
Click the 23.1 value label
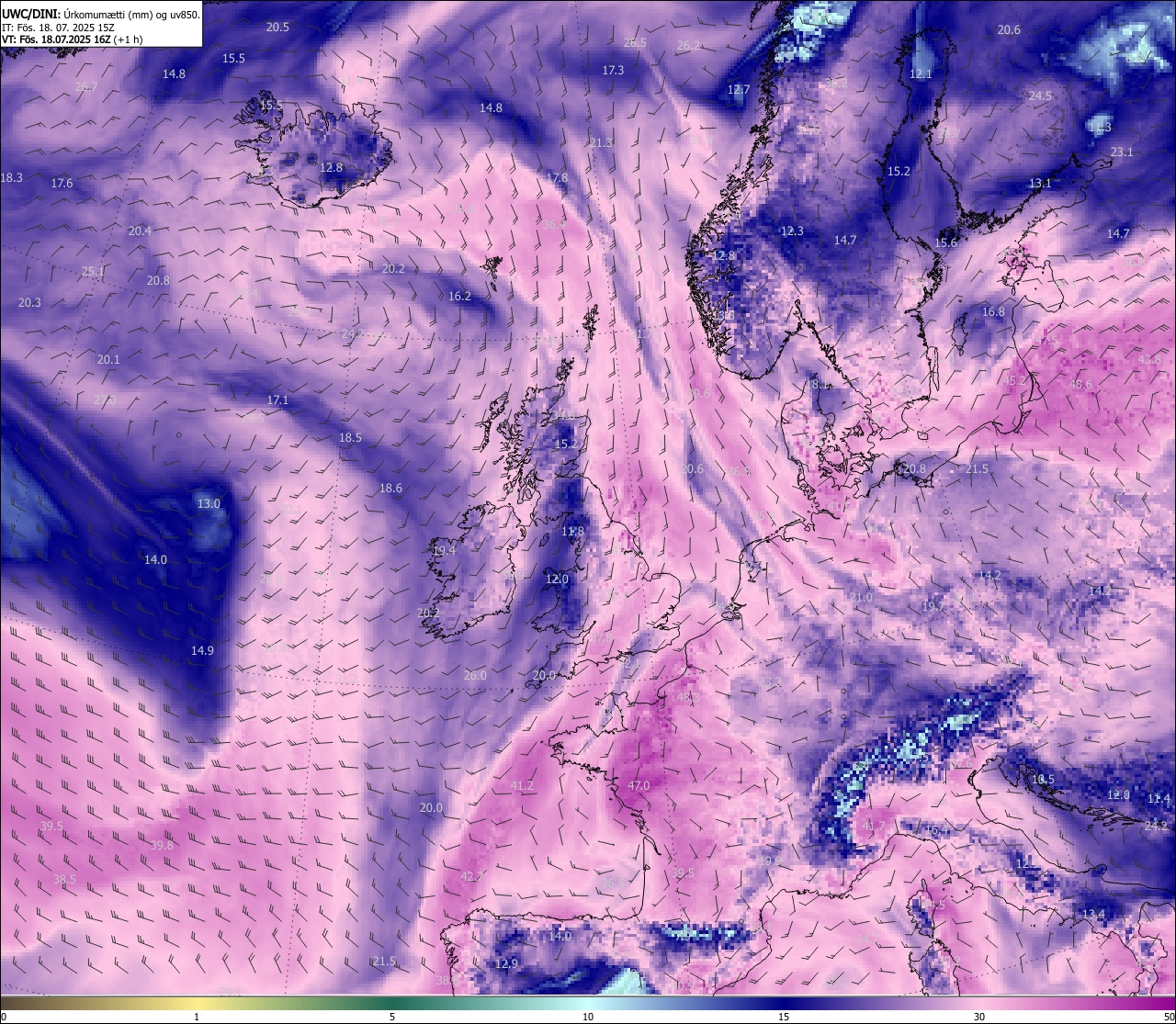point(1122,152)
